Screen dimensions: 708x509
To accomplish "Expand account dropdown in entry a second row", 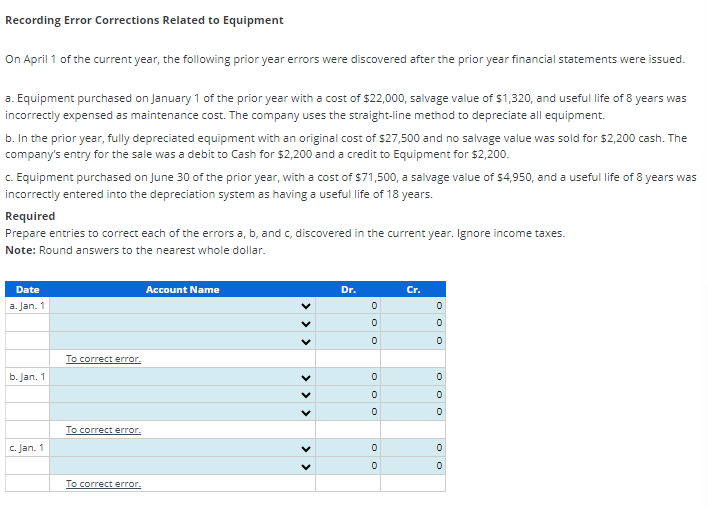I will coord(182,323).
